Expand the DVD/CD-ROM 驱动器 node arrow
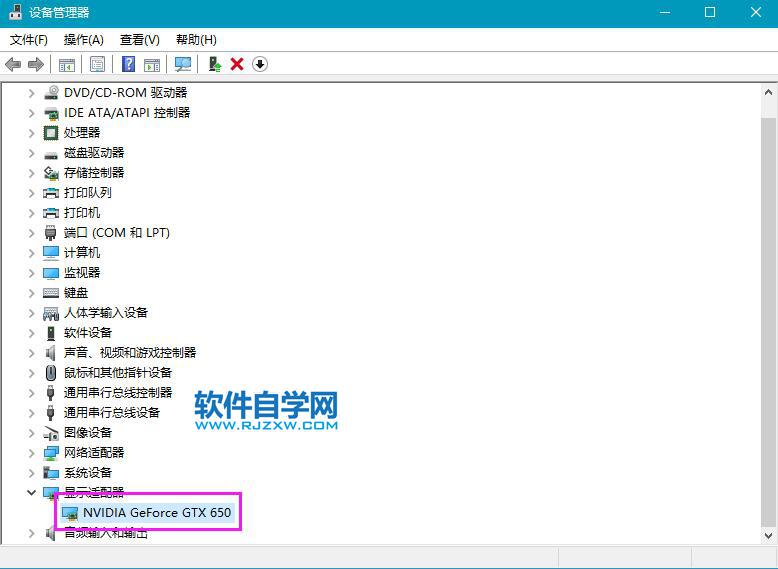Viewport: 778px width, 569px height. pyautogui.click(x=31, y=93)
